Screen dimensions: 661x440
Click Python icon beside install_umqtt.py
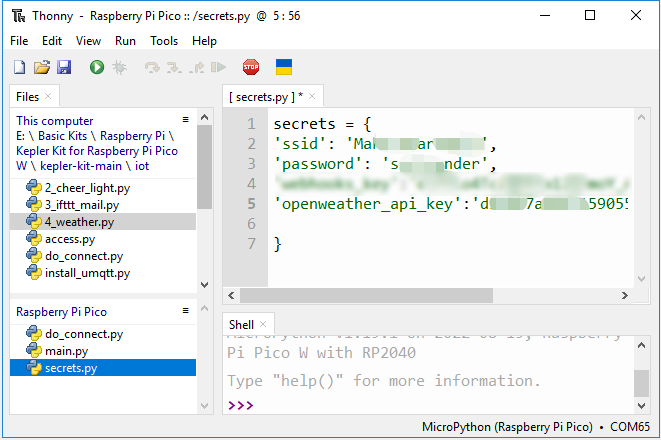[x=34, y=273]
